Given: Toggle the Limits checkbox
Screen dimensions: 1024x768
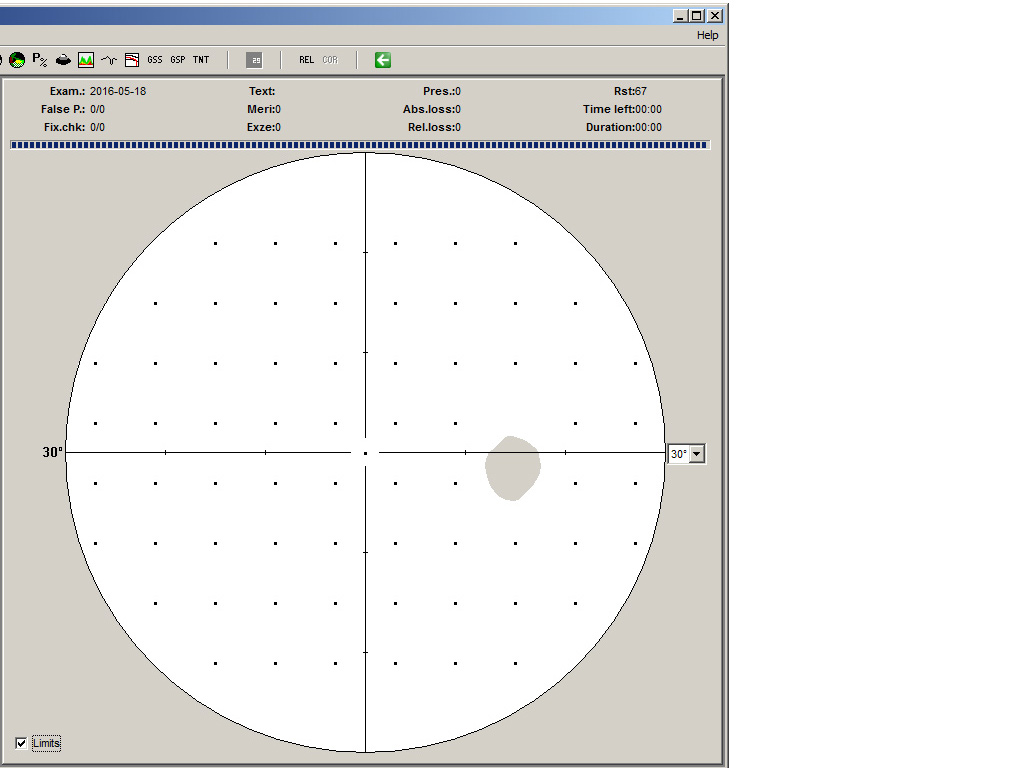Looking at the screenshot, I should click(21, 743).
